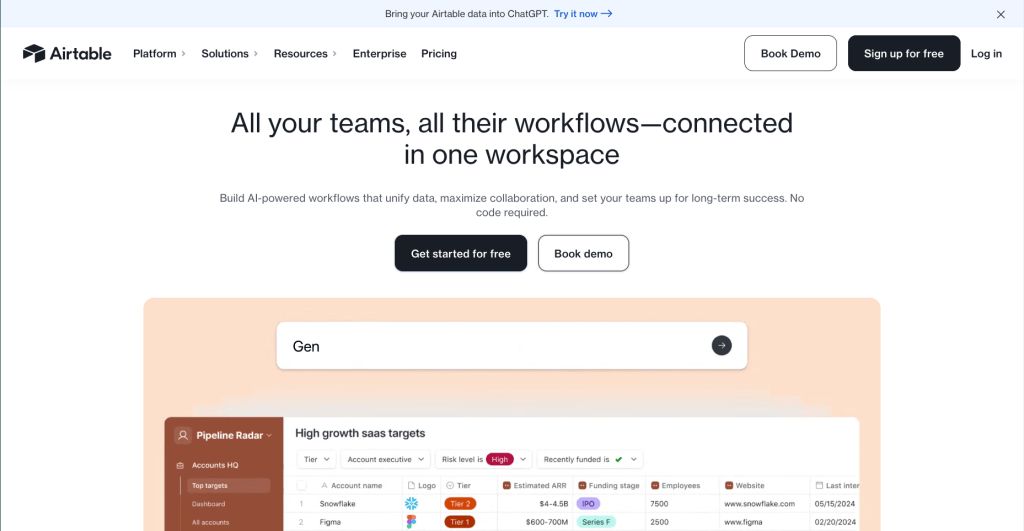This screenshot has width=1024, height=531.
Task: Click the Snowflake logo icon
Action: coord(411,504)
